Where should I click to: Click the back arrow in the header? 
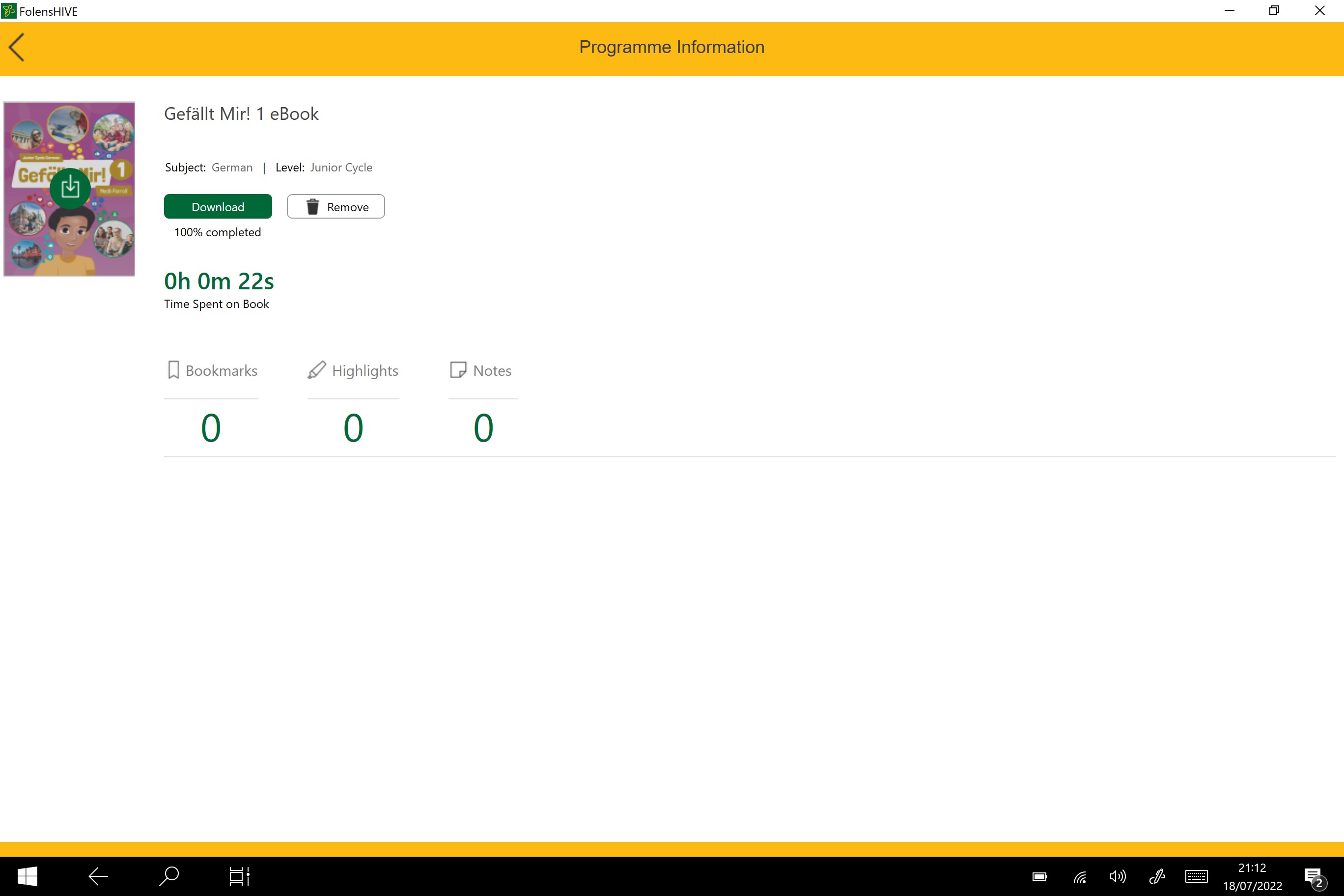(17, 48)
